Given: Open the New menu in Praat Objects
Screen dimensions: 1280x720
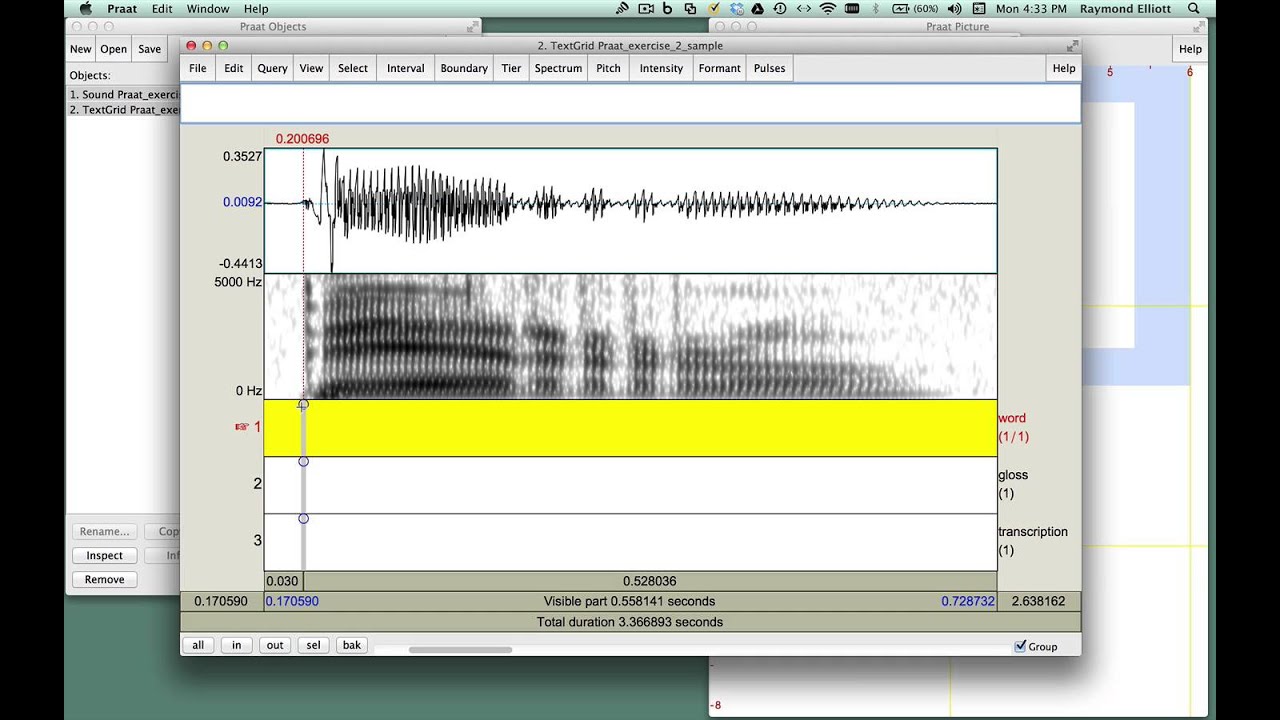Looking at the screenshot, I should click(x=80, y=49).
